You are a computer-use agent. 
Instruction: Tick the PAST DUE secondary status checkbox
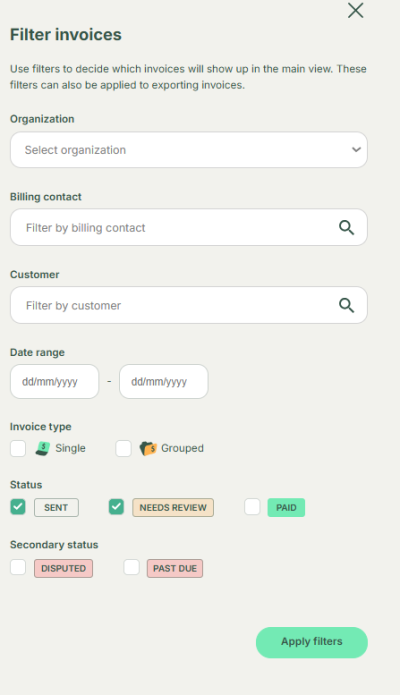pyautogui.click(x=131, y=567)
